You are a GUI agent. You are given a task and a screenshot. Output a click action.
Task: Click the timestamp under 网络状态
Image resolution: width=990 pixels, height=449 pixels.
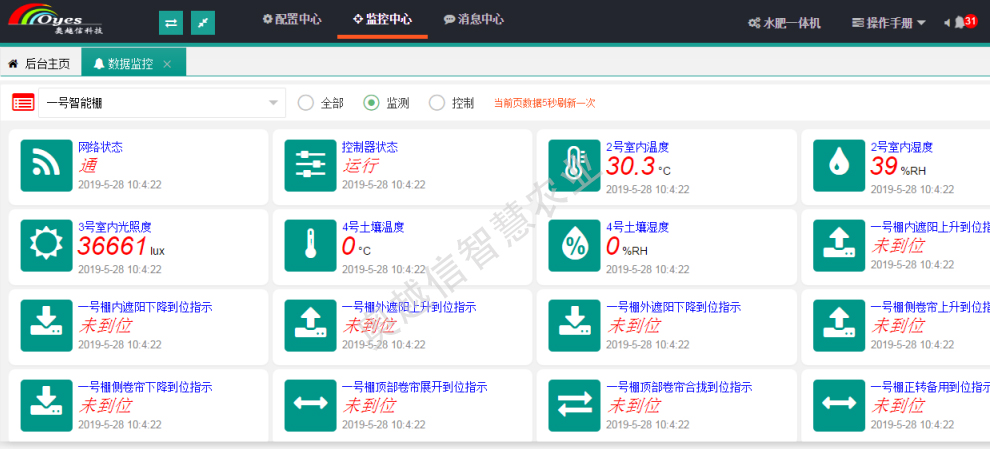(x=119, y=185)
